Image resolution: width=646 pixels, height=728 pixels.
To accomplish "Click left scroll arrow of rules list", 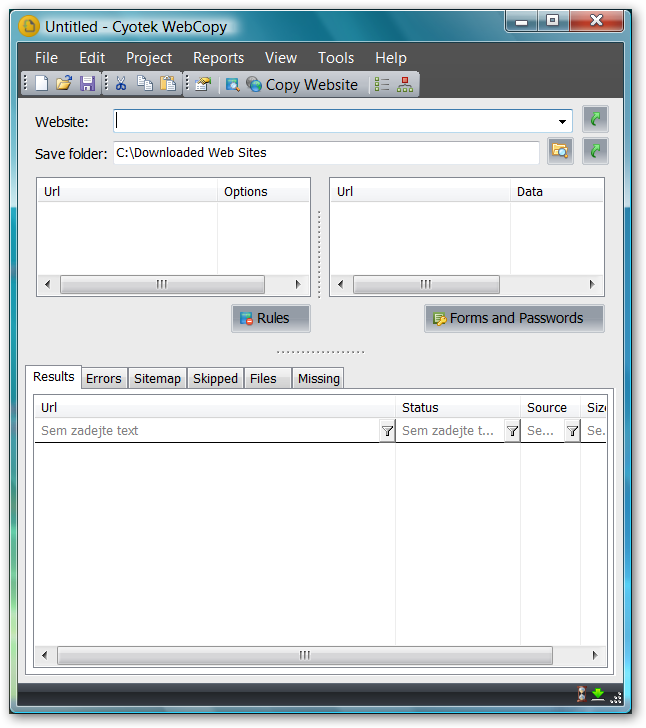I will click(x=47, y=284).
